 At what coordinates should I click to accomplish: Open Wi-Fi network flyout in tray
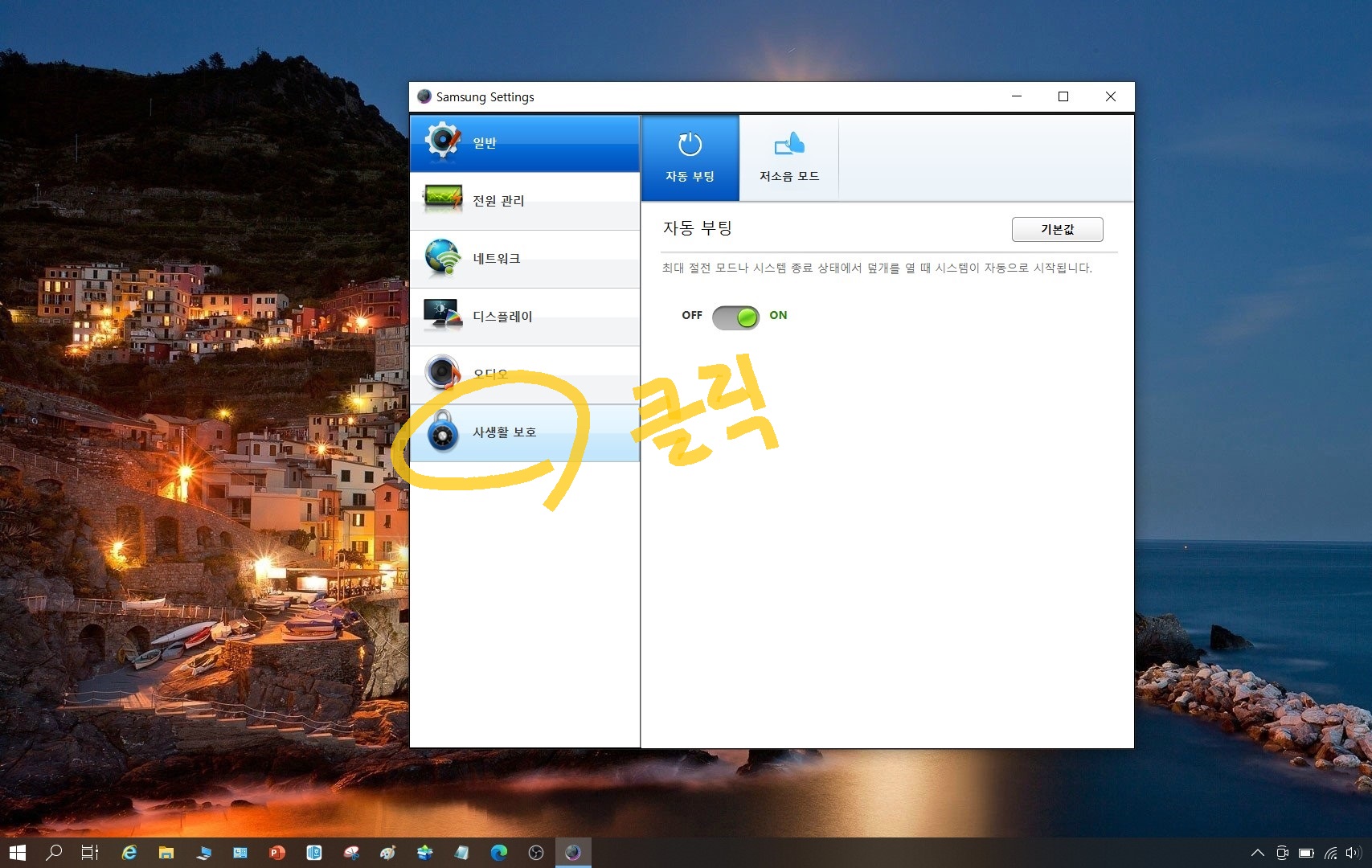coord(1331,853)
